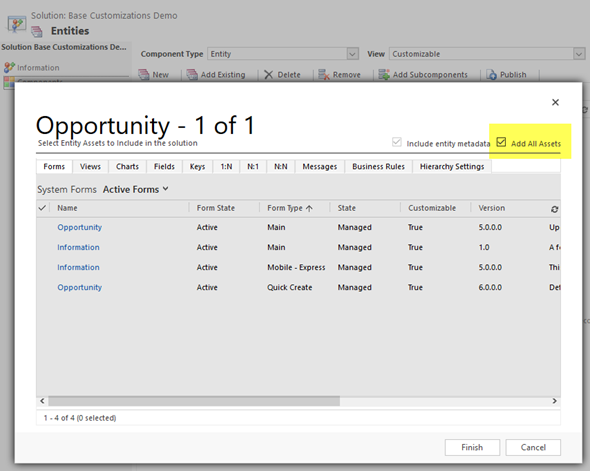Sort by the Customizable column header
This screenshot has width=590, height=471.
pyautogui.click(x=432, y=208)
